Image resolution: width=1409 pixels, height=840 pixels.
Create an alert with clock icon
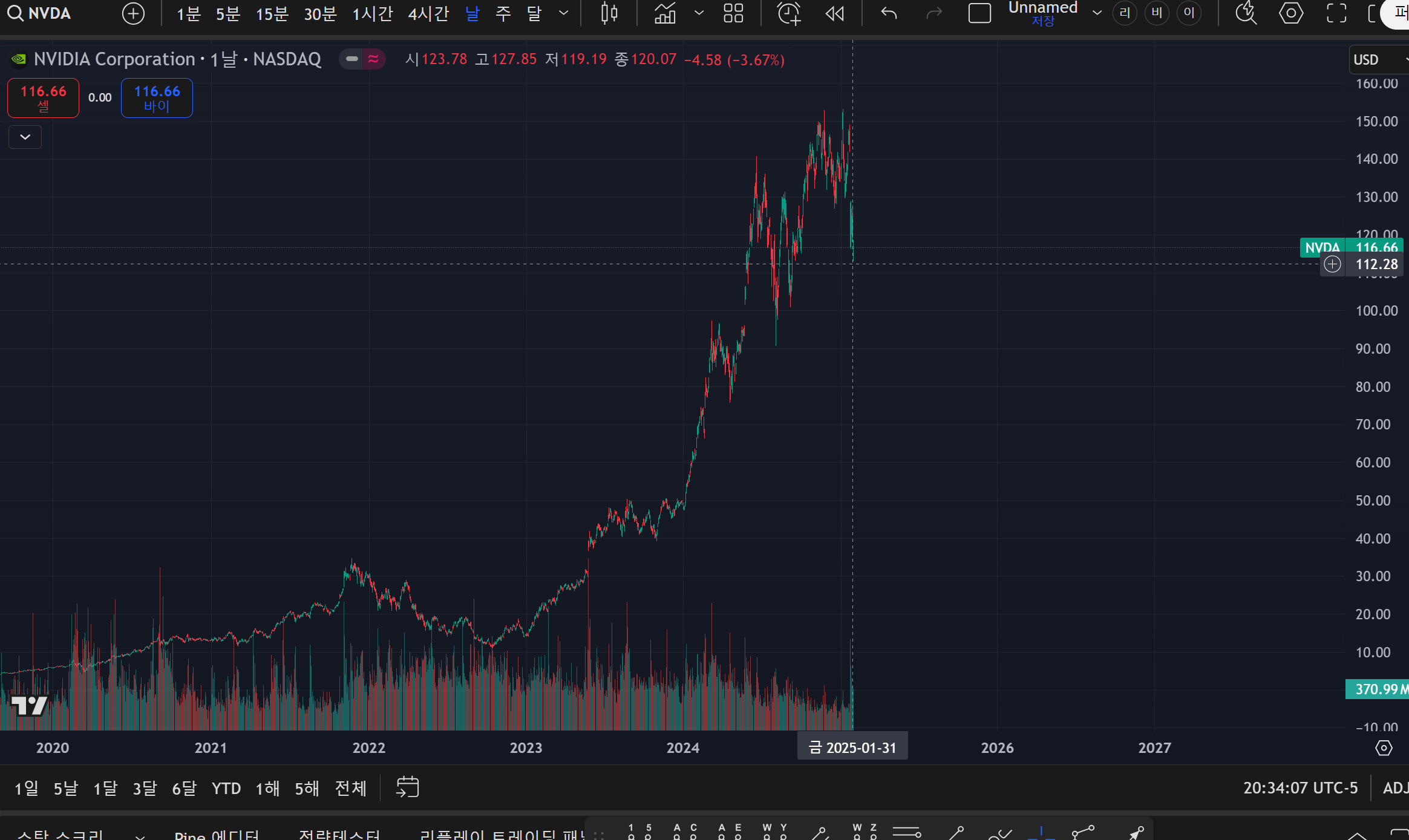point(789,13)
